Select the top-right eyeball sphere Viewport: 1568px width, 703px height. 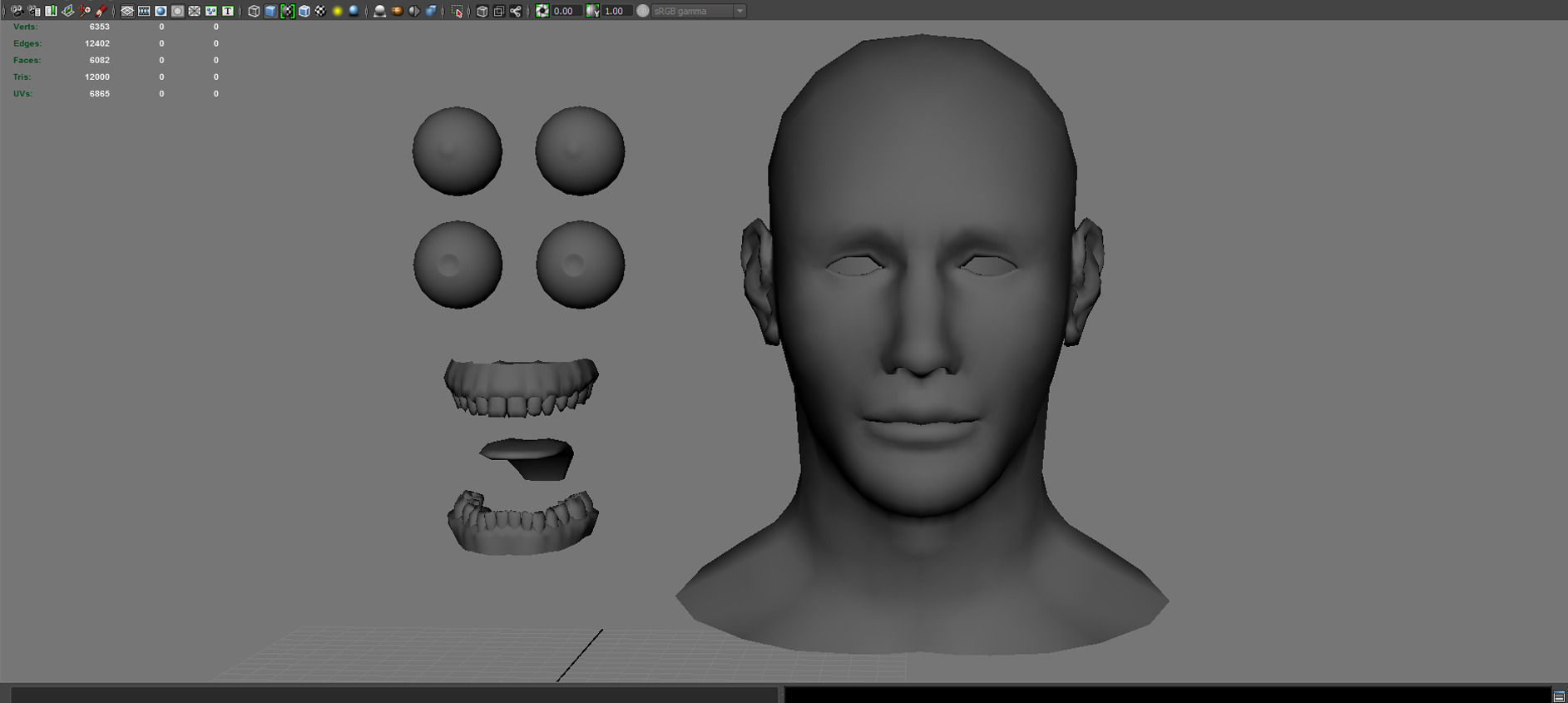tap(580, 151)
